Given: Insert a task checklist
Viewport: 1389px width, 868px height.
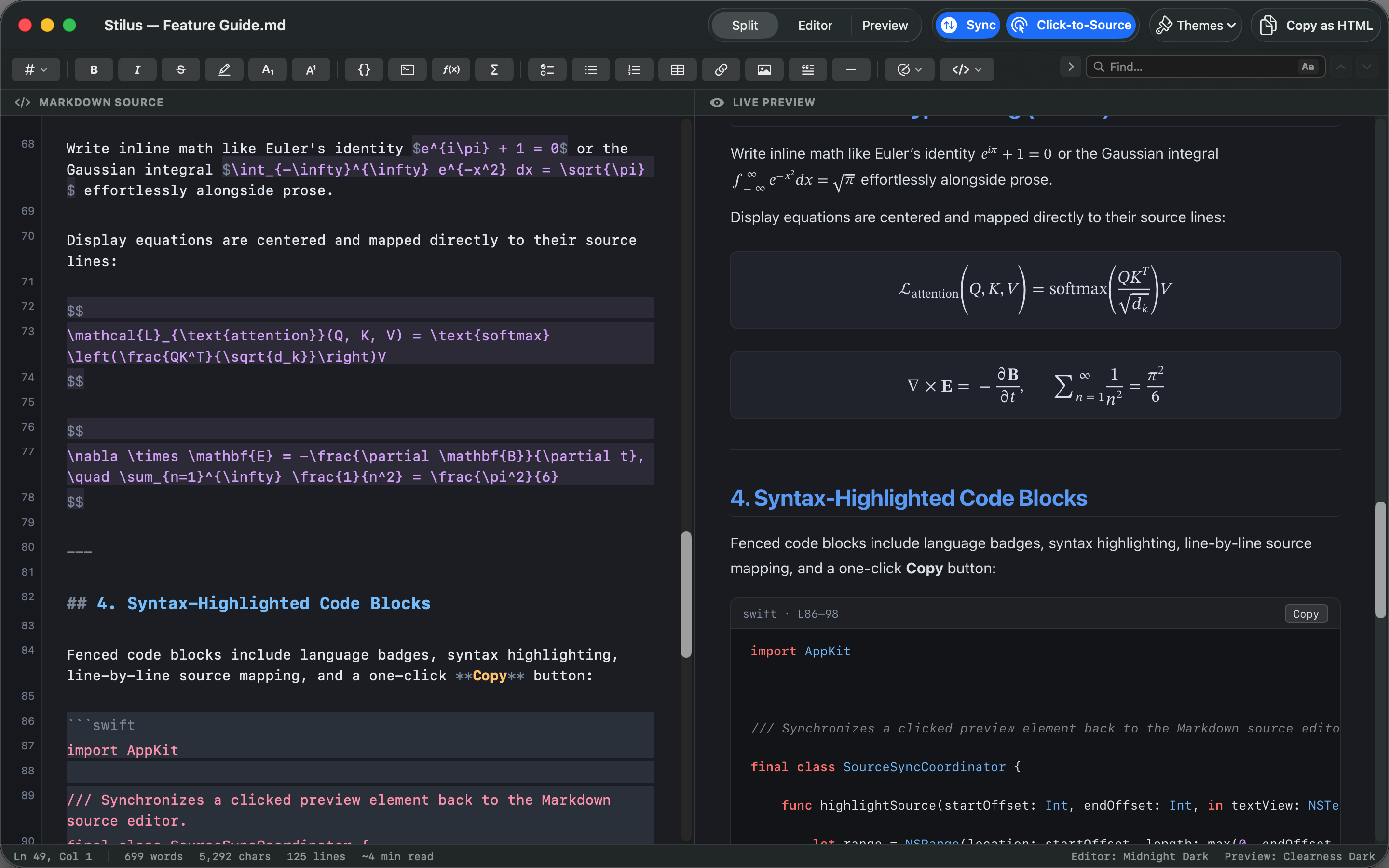Looking at the screenshot, I should (x=547, y=69).
